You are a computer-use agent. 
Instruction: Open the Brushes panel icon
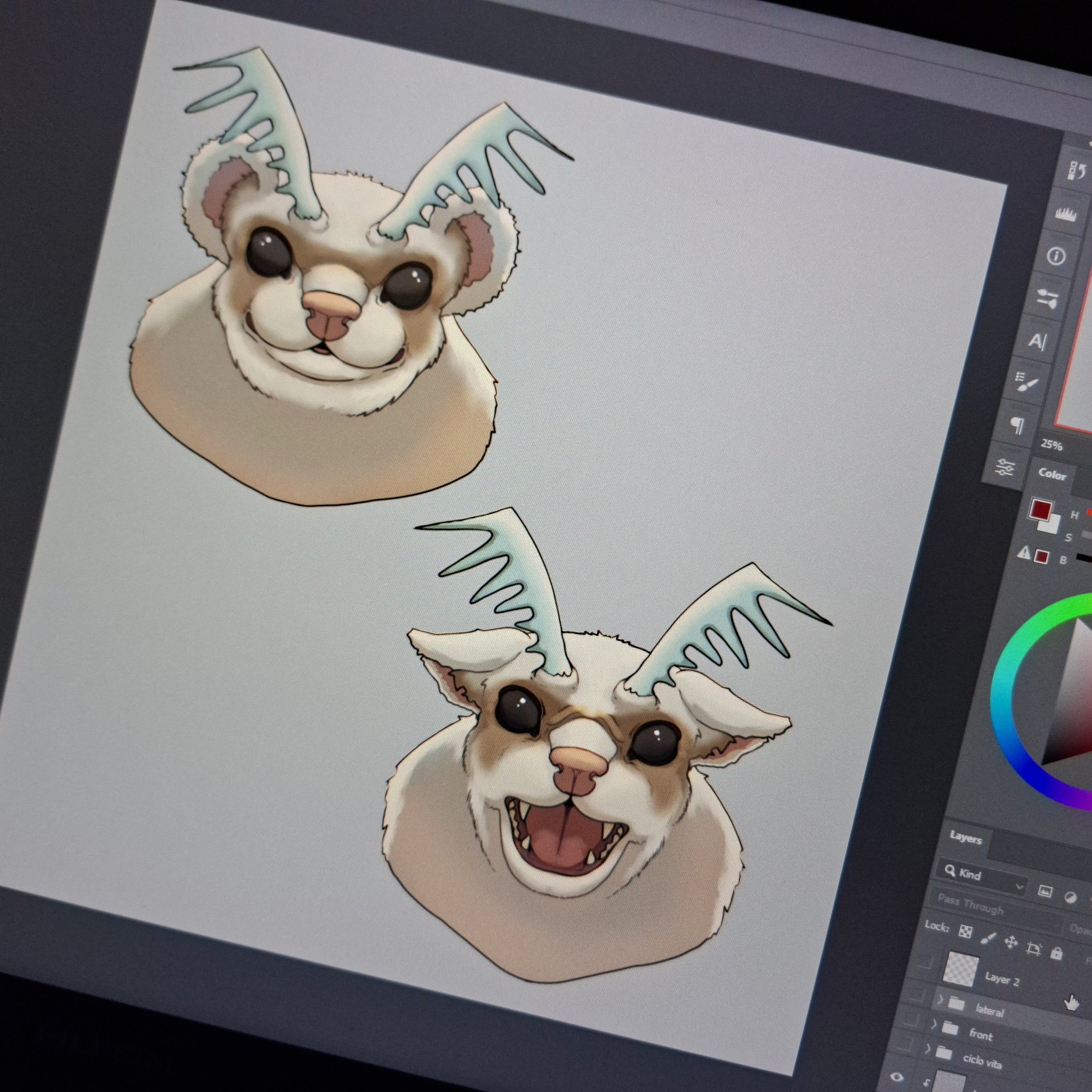click(1027, 382)
